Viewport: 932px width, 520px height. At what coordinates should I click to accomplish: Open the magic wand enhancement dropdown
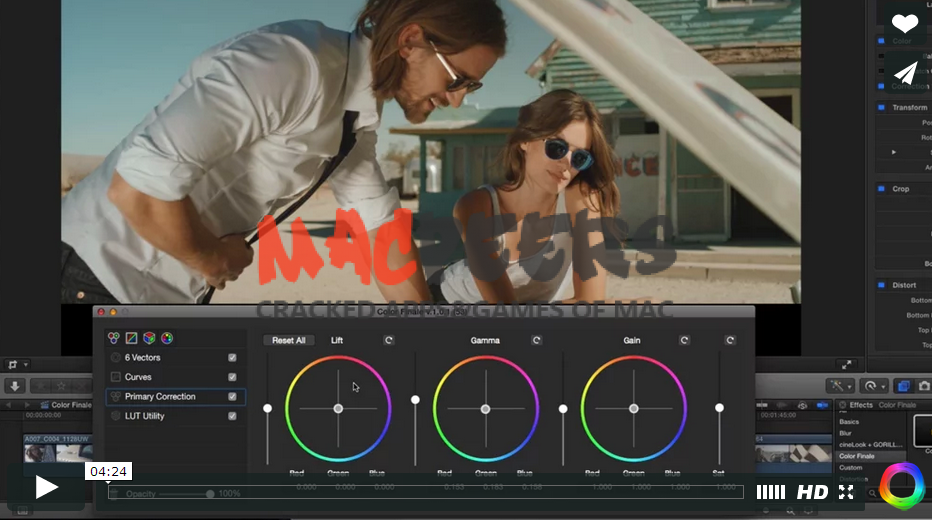[x=838, y=385]
